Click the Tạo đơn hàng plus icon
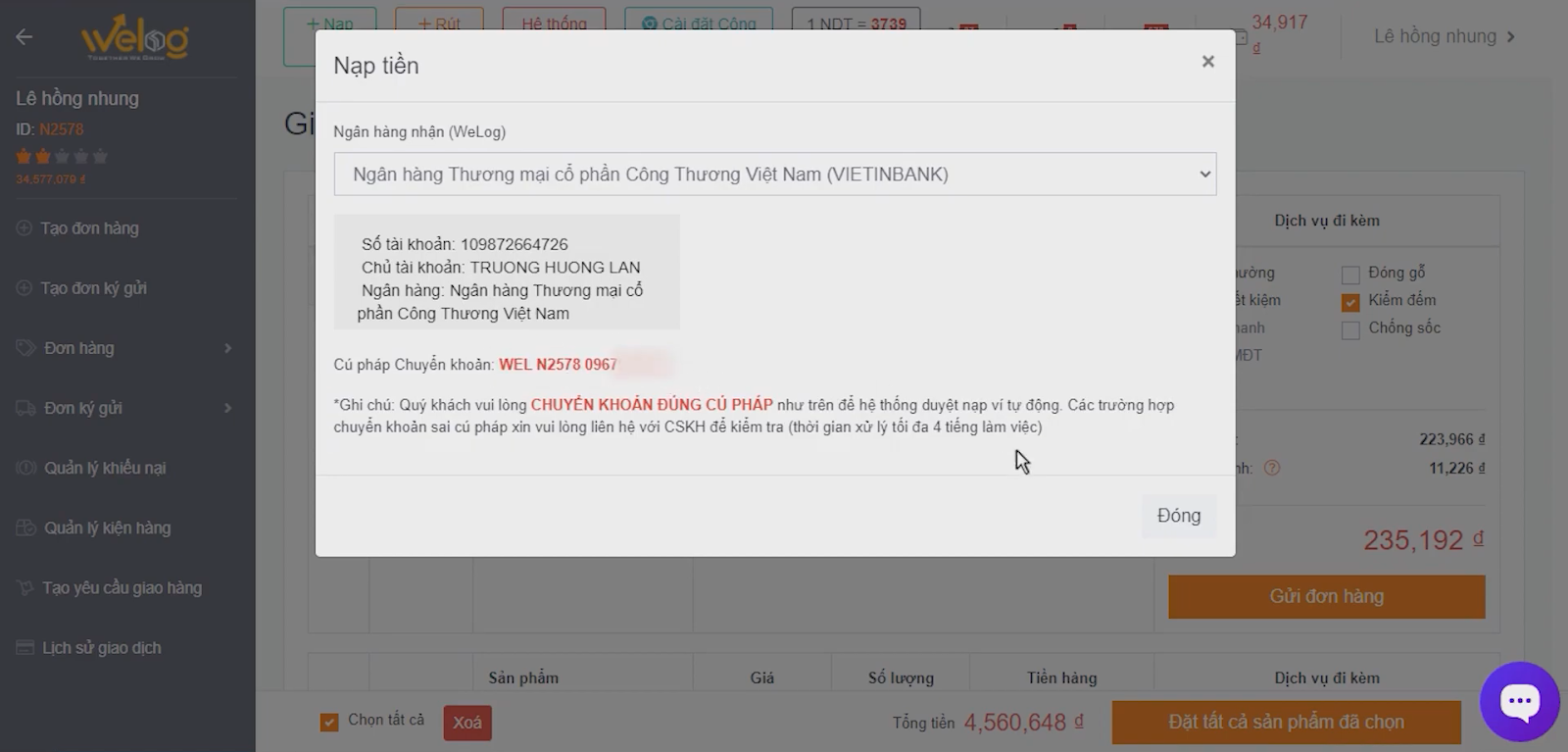Screen dimensions: 1568x752 24,228
